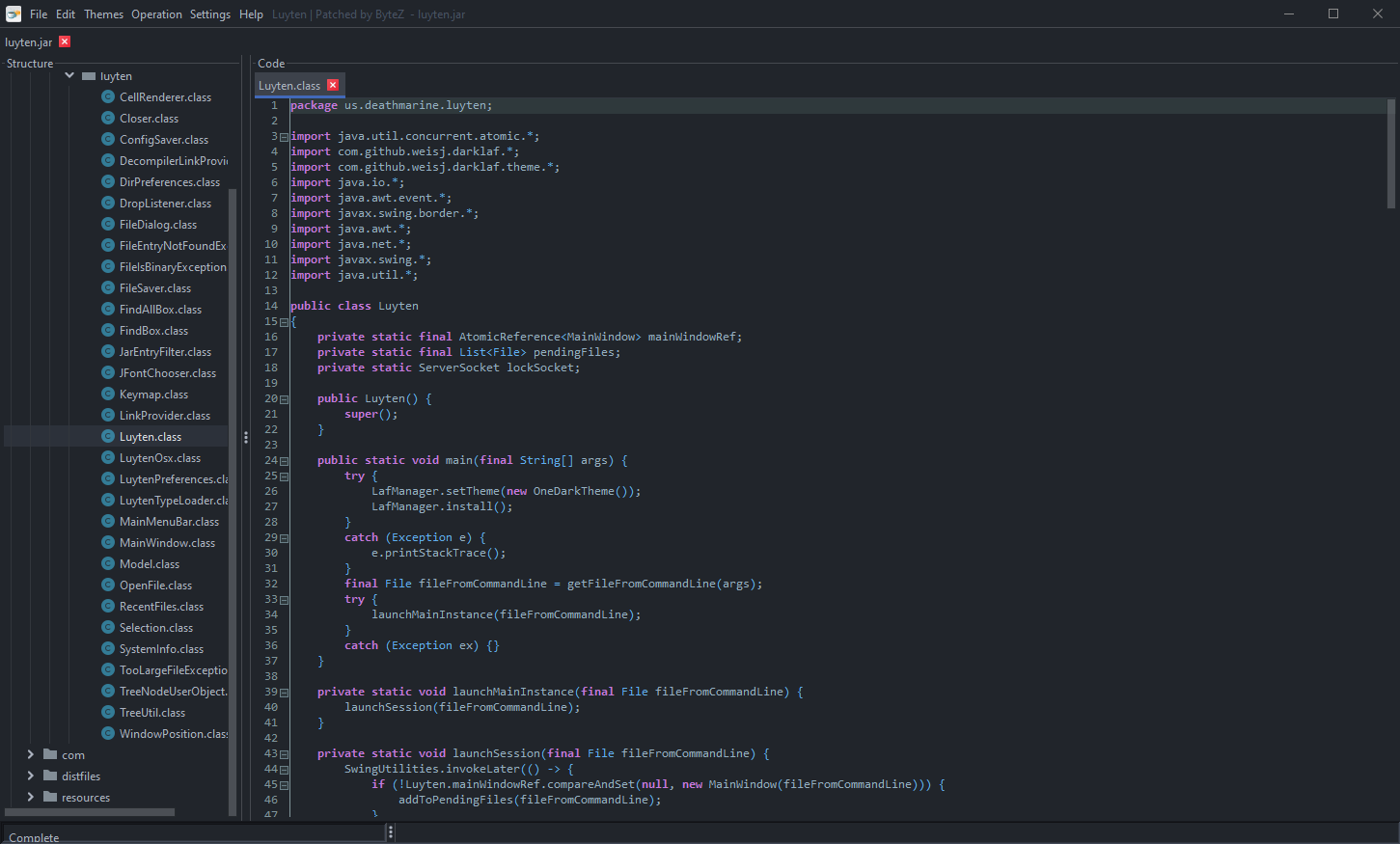Click the FindAllBox.class icon

[x=108, y=309]
